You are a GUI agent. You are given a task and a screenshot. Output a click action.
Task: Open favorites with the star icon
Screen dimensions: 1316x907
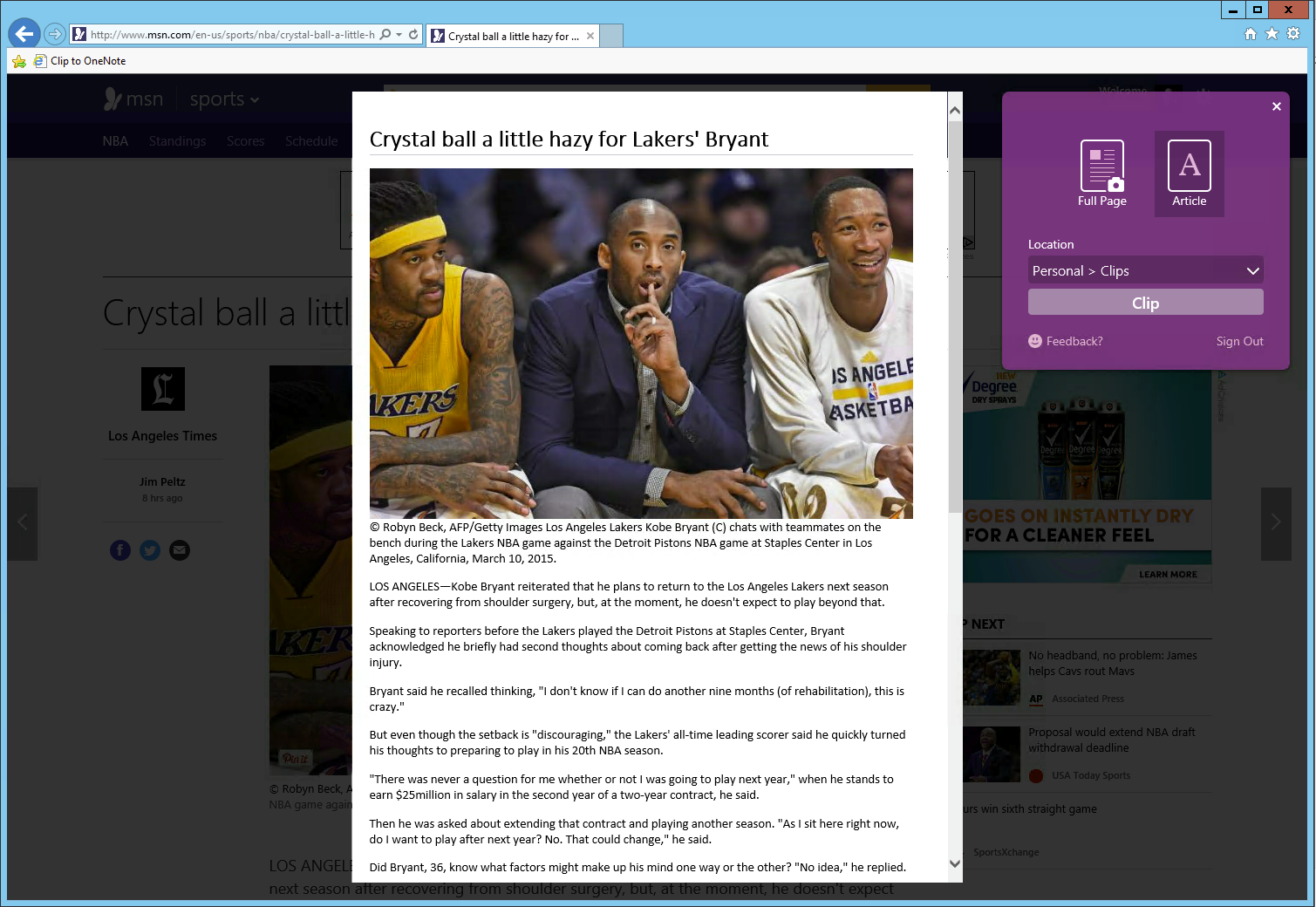pos(1272,33)
